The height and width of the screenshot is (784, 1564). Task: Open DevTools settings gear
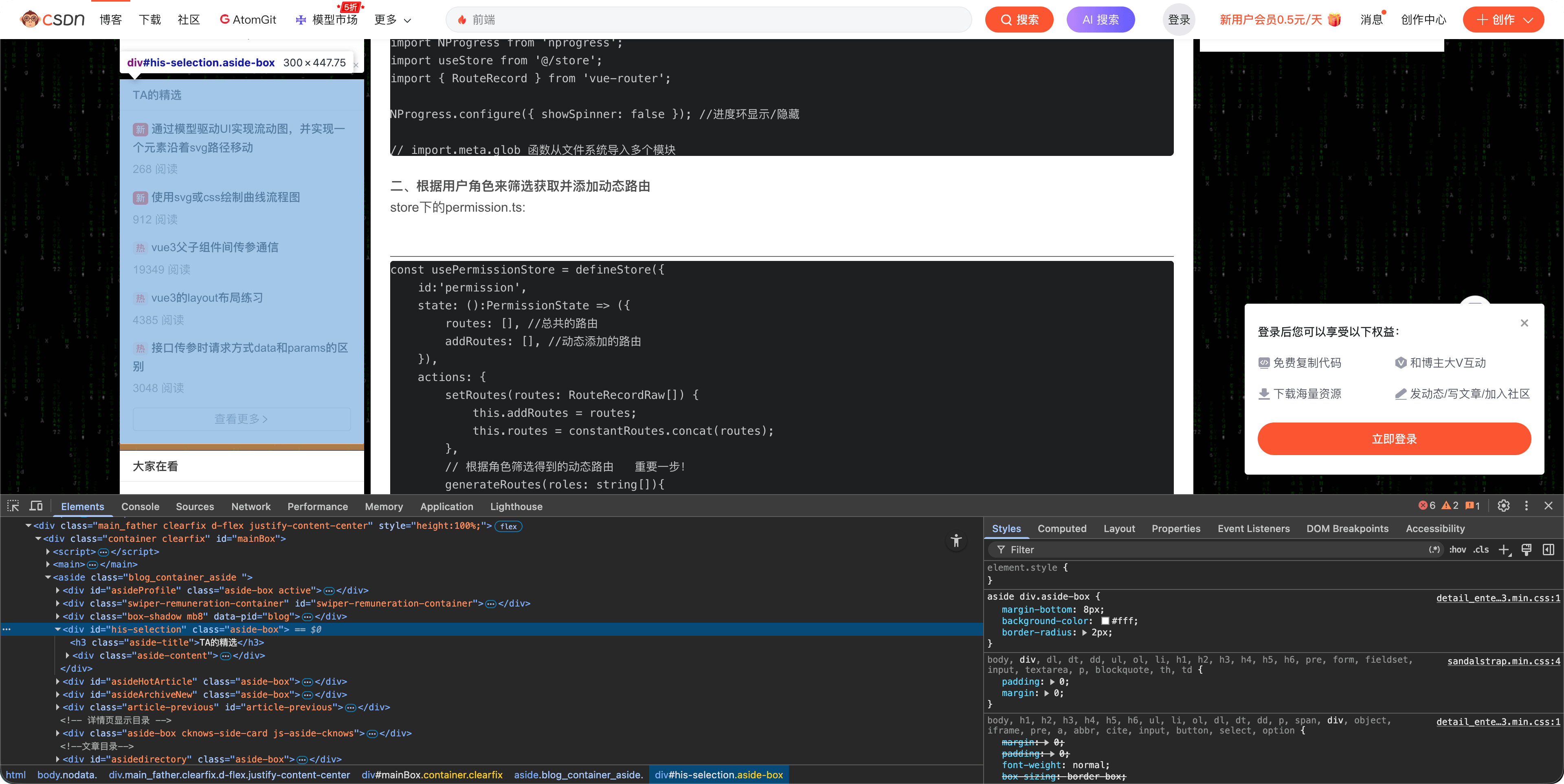tap(1503, 506)
